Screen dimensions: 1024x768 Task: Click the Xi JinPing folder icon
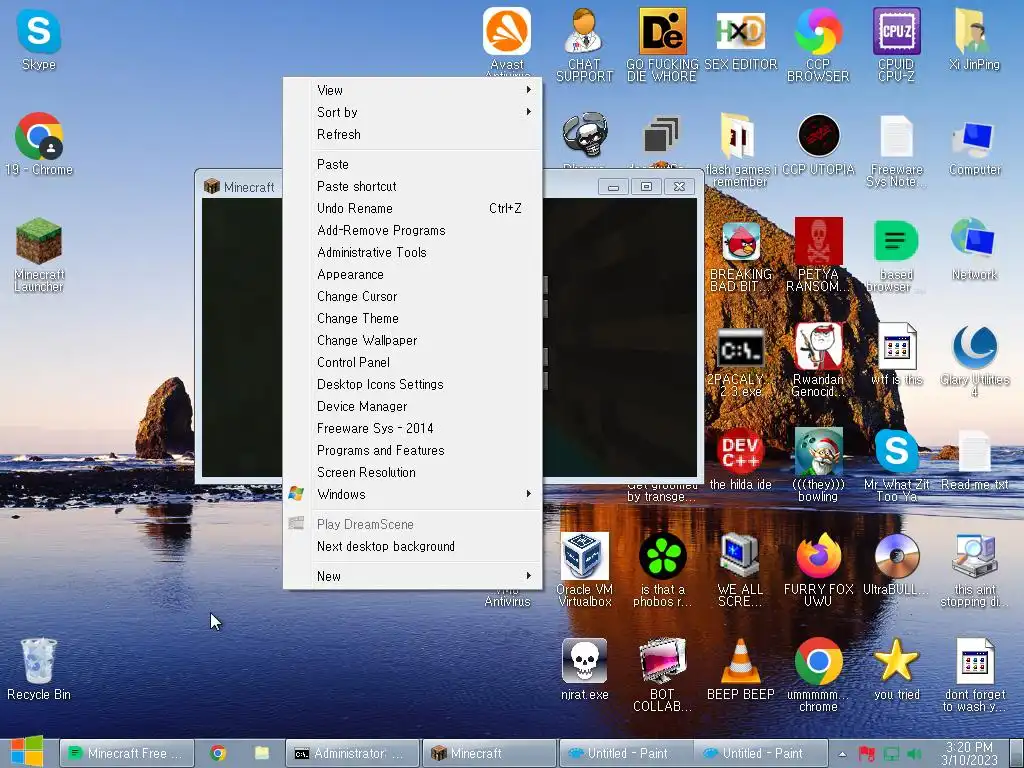(x=974, y=38)
